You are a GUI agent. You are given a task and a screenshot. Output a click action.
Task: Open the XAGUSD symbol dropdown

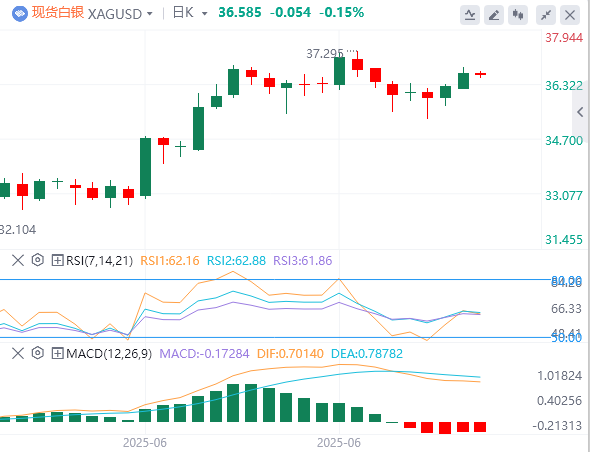[x=120, y=14]
